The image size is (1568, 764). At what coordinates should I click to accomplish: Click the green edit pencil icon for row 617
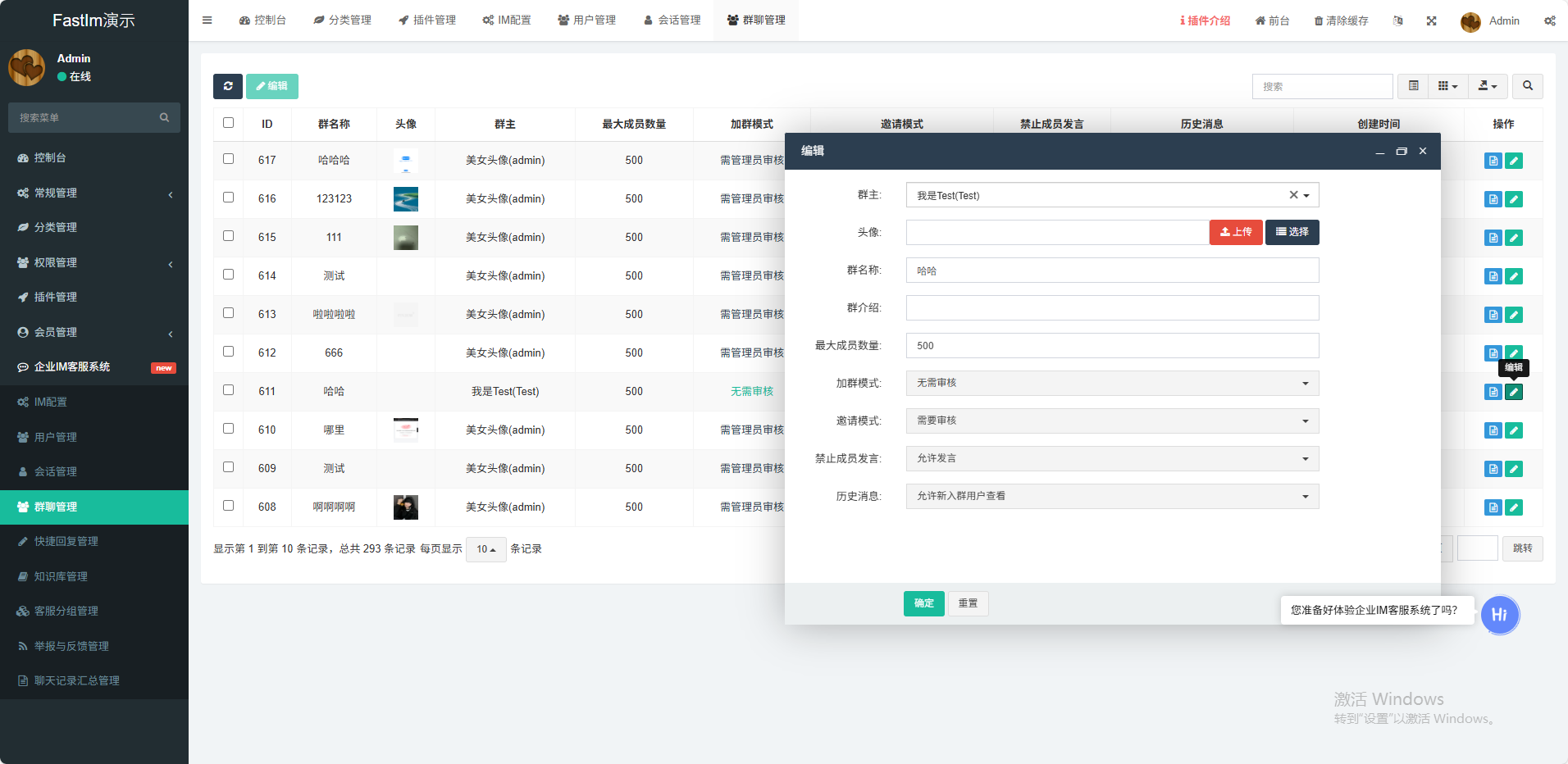tap(1514, 161)
